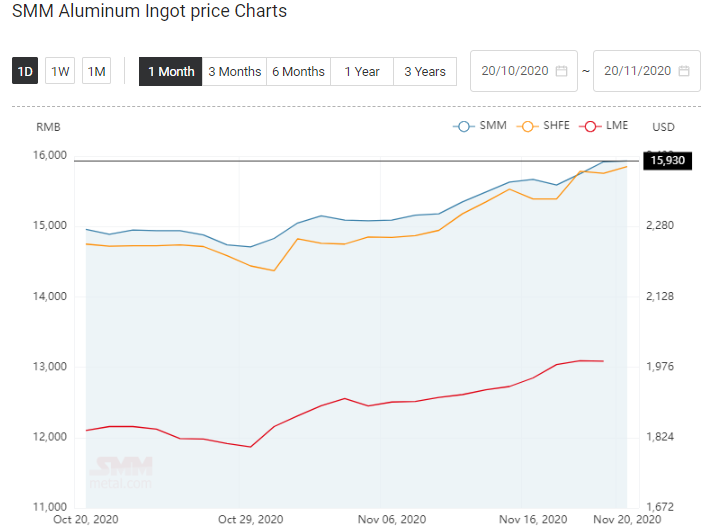Toggle the LME series legend marker
727x531 pixels.
590,127
